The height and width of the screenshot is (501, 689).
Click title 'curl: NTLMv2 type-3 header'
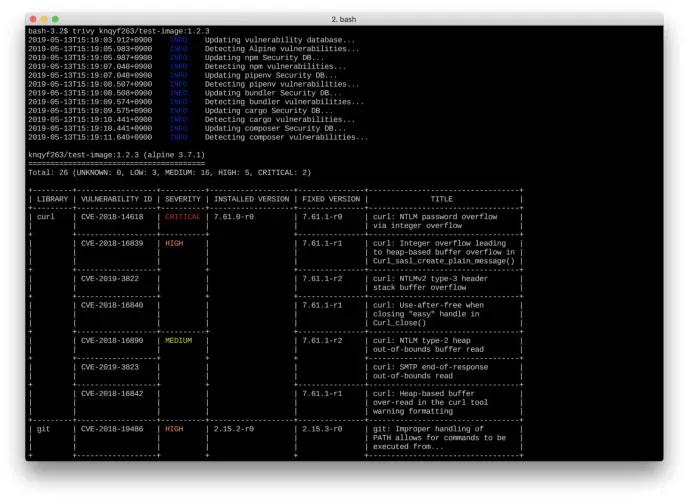coord(431,279)
